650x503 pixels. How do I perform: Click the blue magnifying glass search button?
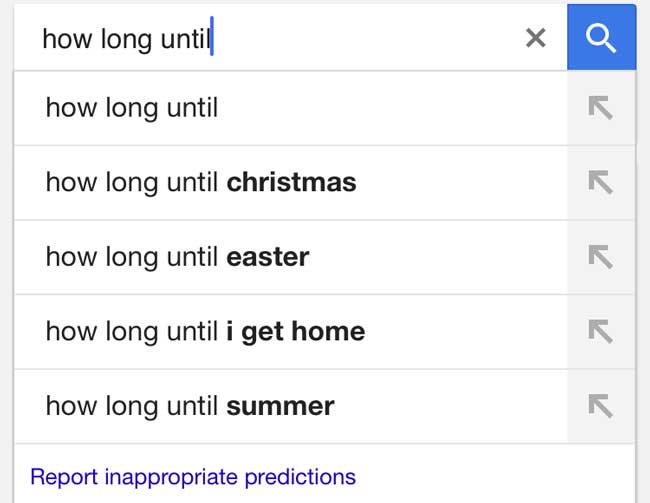pyautogui.click(x=600, y=37)
